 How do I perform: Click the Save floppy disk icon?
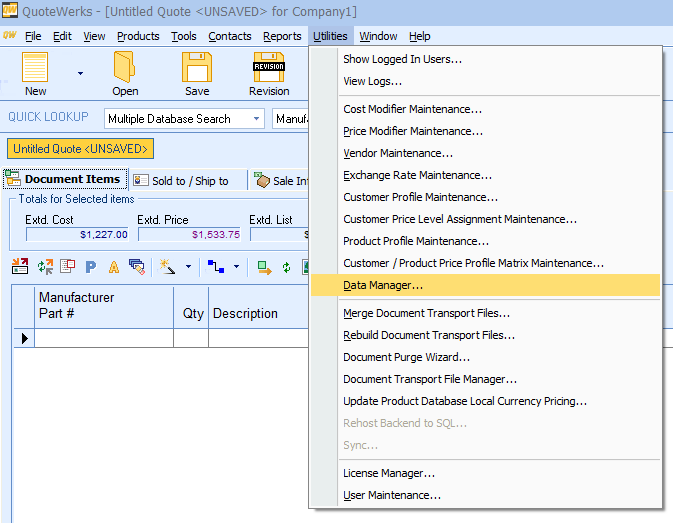coord(197,68)
